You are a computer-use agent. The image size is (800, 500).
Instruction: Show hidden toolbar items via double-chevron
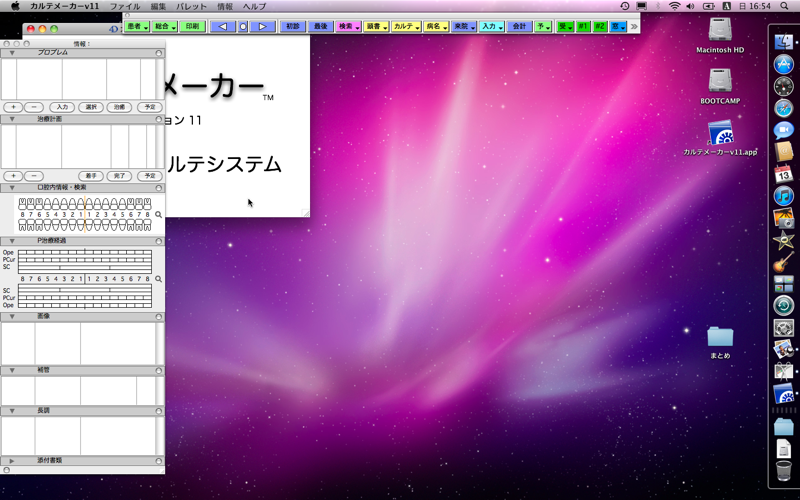pyautogui.click(x=634, y=26)
